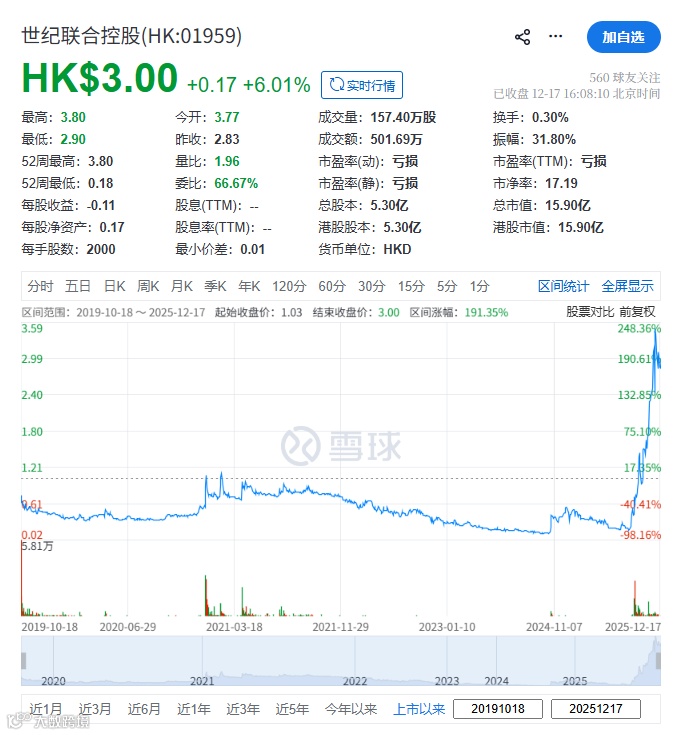Open the 月K chart tab
This screenshot has height=735, width=674.
pyautogui.click(x=182, y=286)
